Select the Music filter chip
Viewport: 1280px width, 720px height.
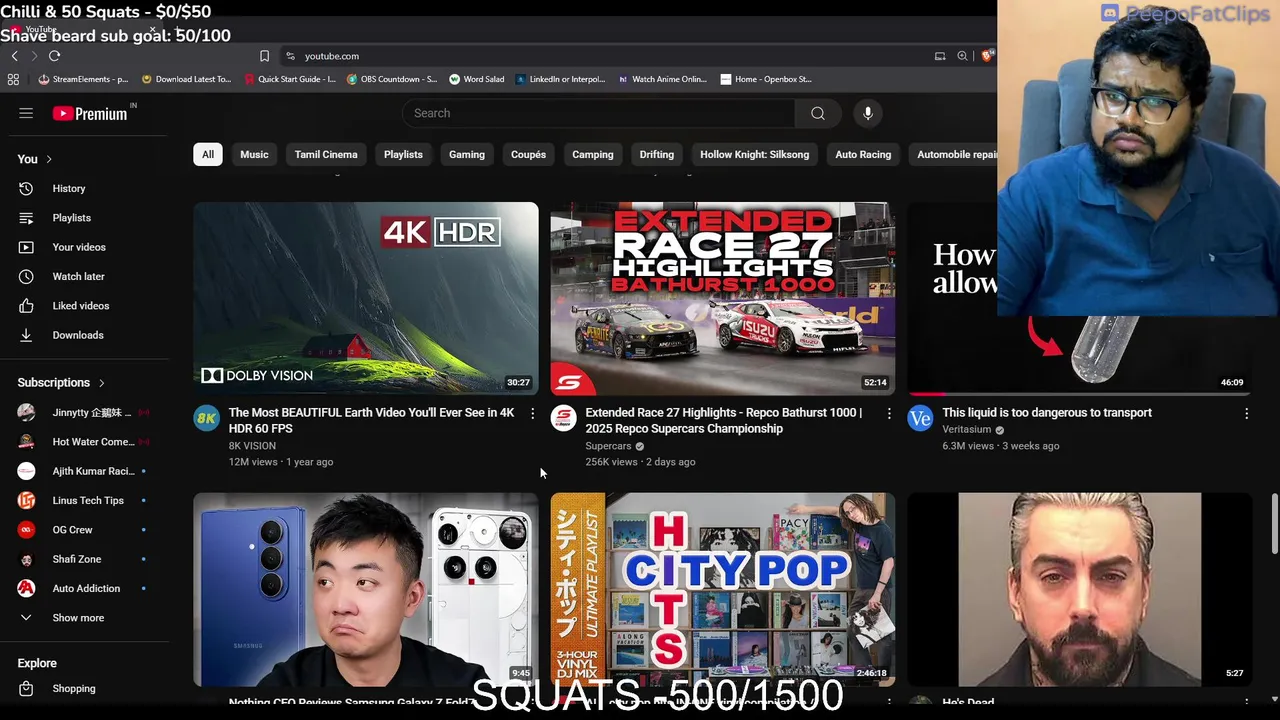pyautogui.click(x=254, y=154)
